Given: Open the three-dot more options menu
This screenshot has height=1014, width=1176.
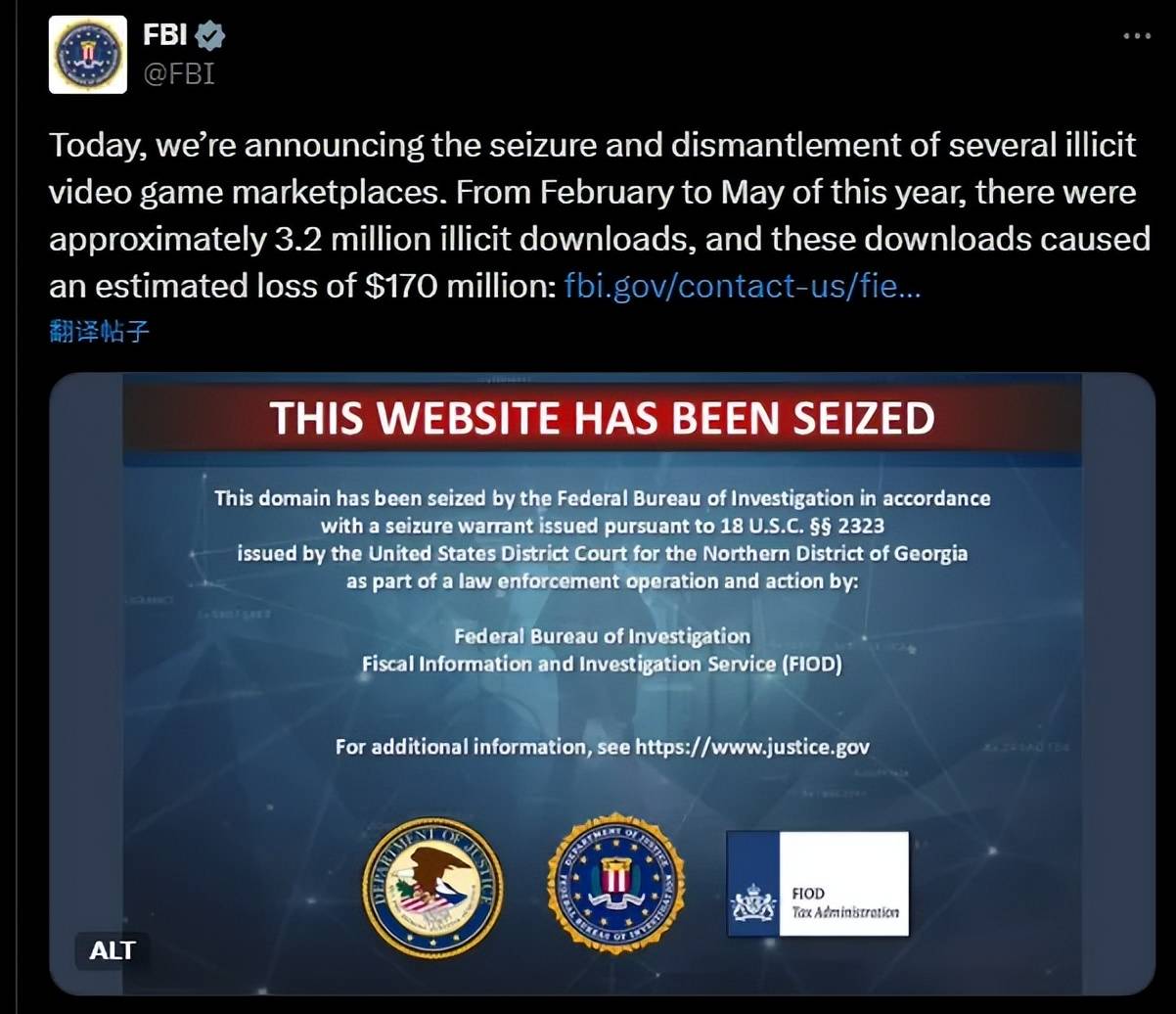Looking at the screenshot, I should [1137, 35].
